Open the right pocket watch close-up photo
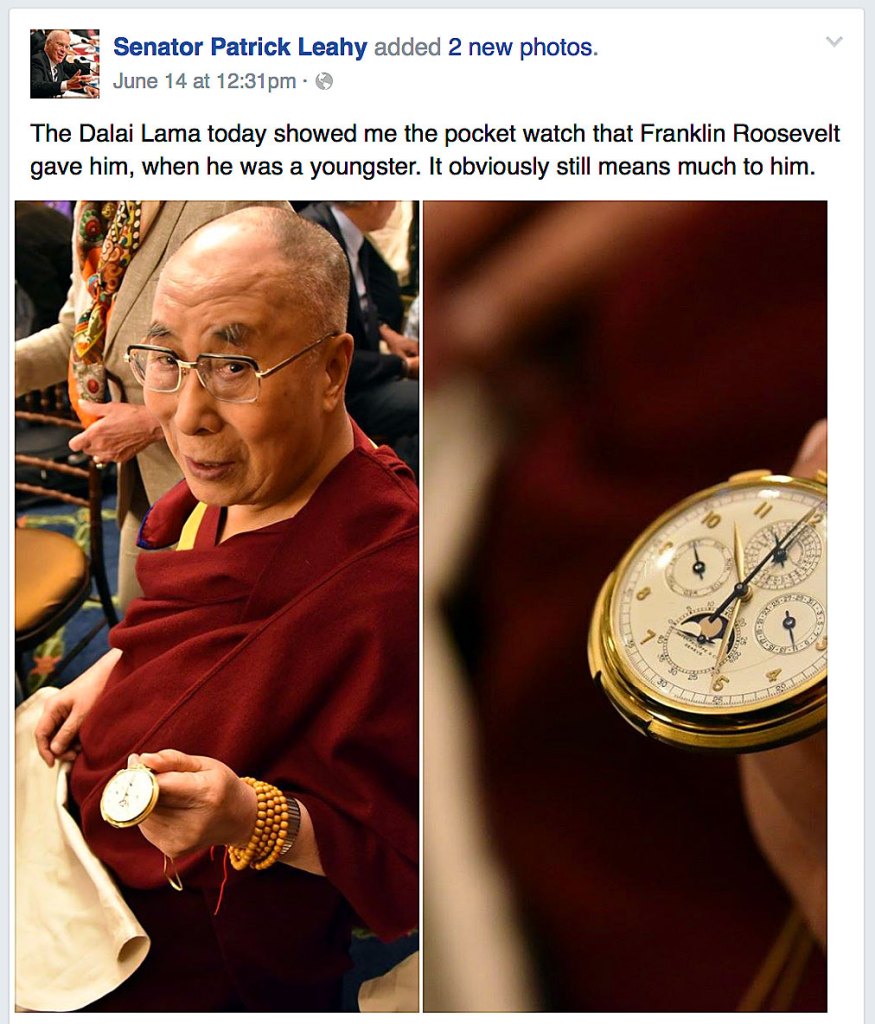The height and width of the screenshot is (1024, 875). point(625,606)
